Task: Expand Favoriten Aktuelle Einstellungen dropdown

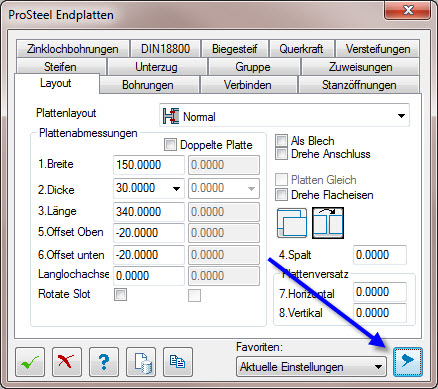Action: click(311, 367)
